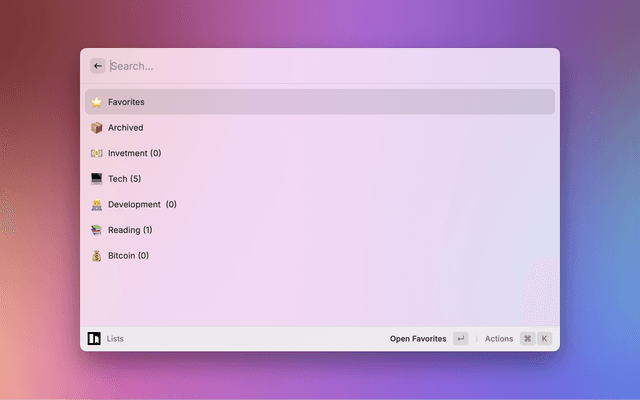Viewport: 640px width, 400px height.
Task: Open the Reading (1) list
Action: [x=130, y=230]
